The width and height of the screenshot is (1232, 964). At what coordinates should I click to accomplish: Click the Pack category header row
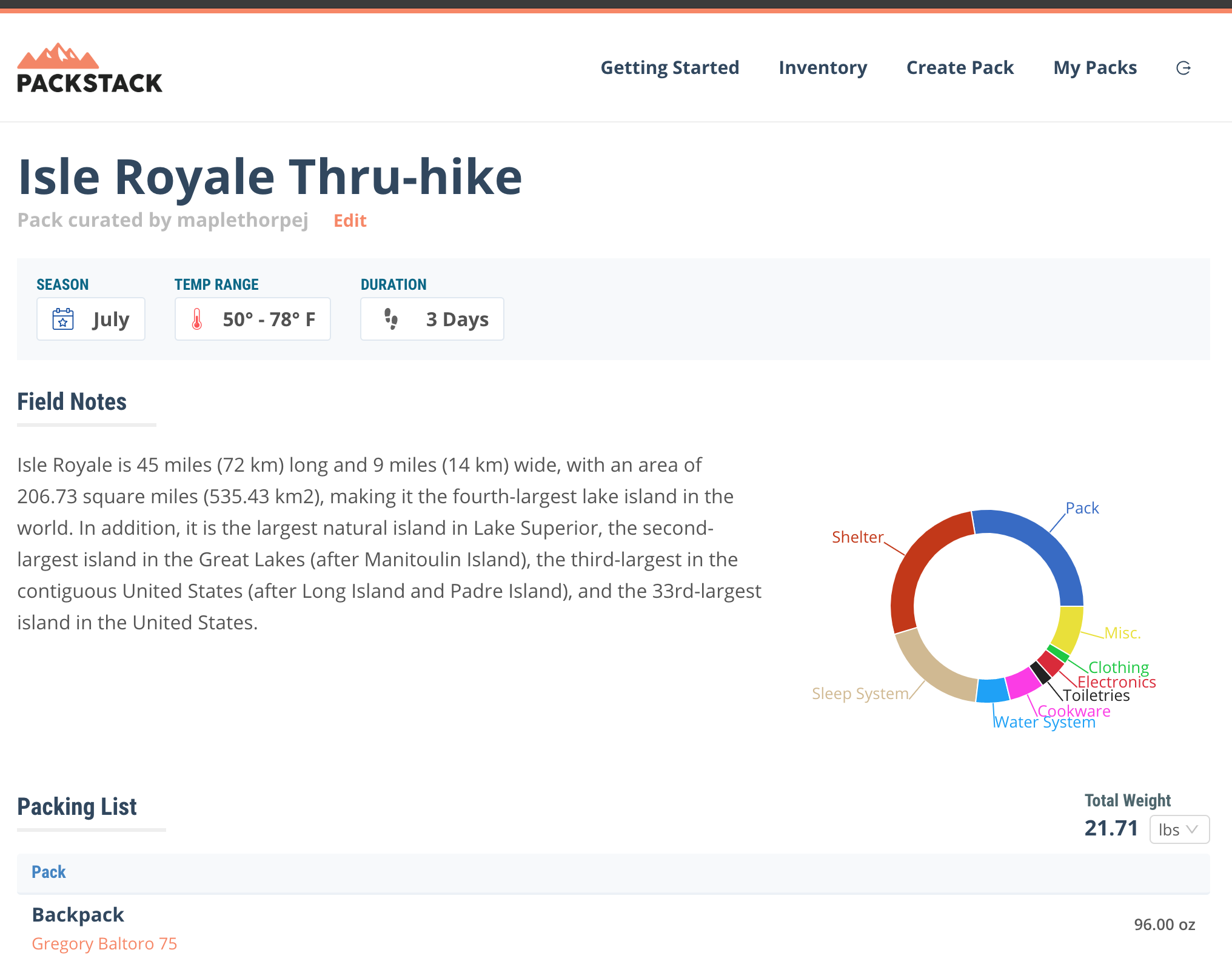point(614,873)
